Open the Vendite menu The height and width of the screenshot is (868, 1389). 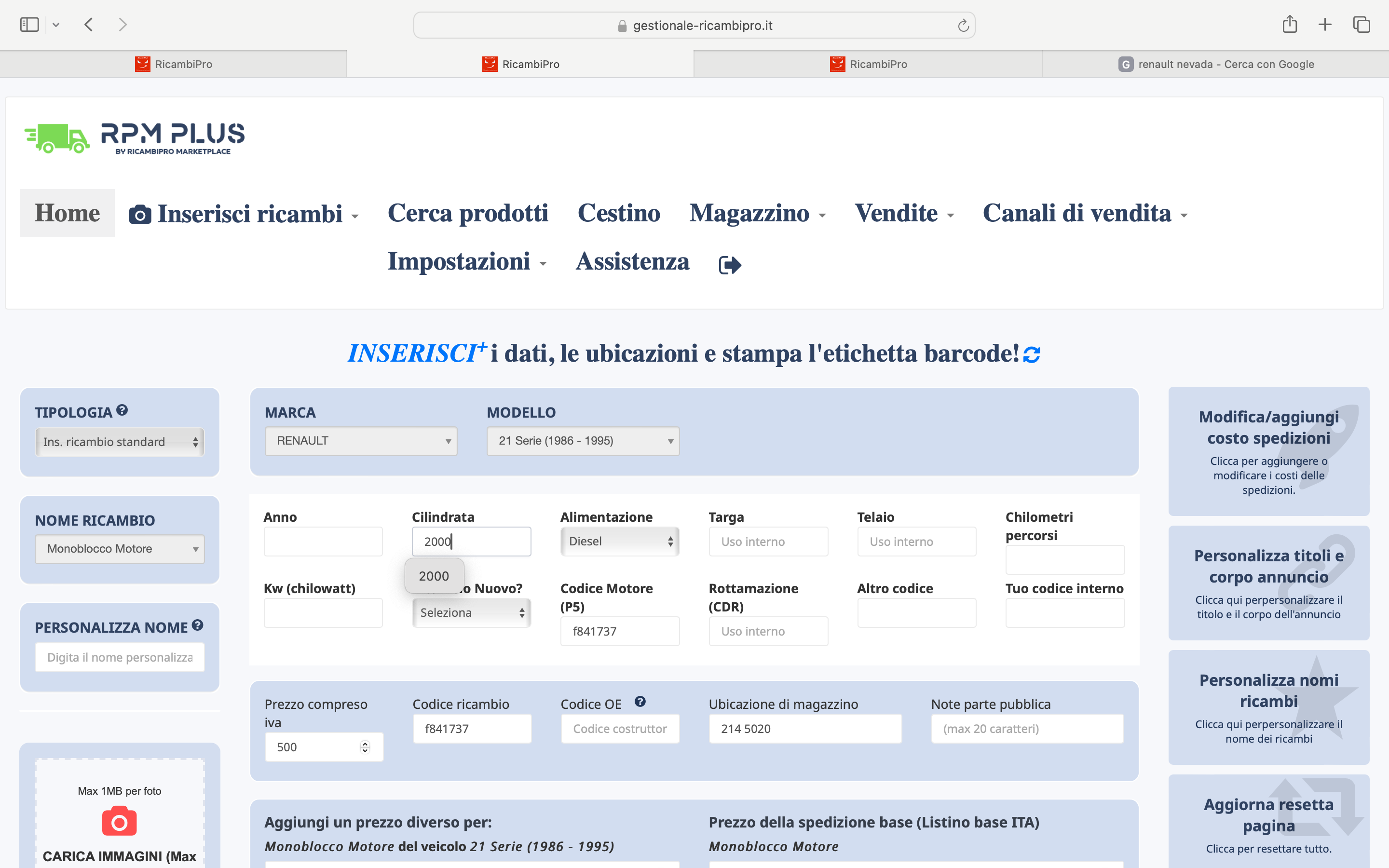pos(904,213)
